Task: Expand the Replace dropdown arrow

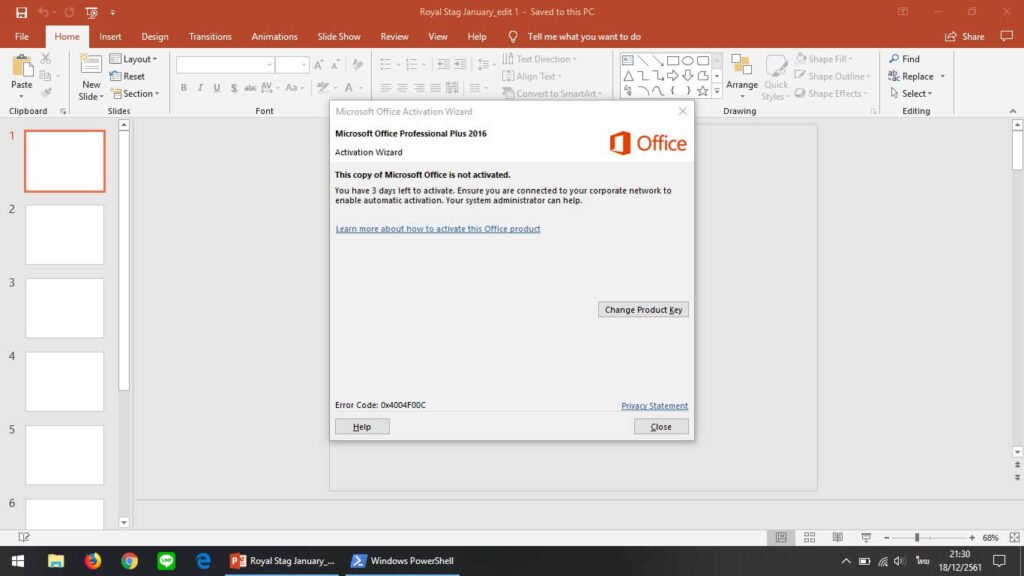Action: (x=943, y=76)
